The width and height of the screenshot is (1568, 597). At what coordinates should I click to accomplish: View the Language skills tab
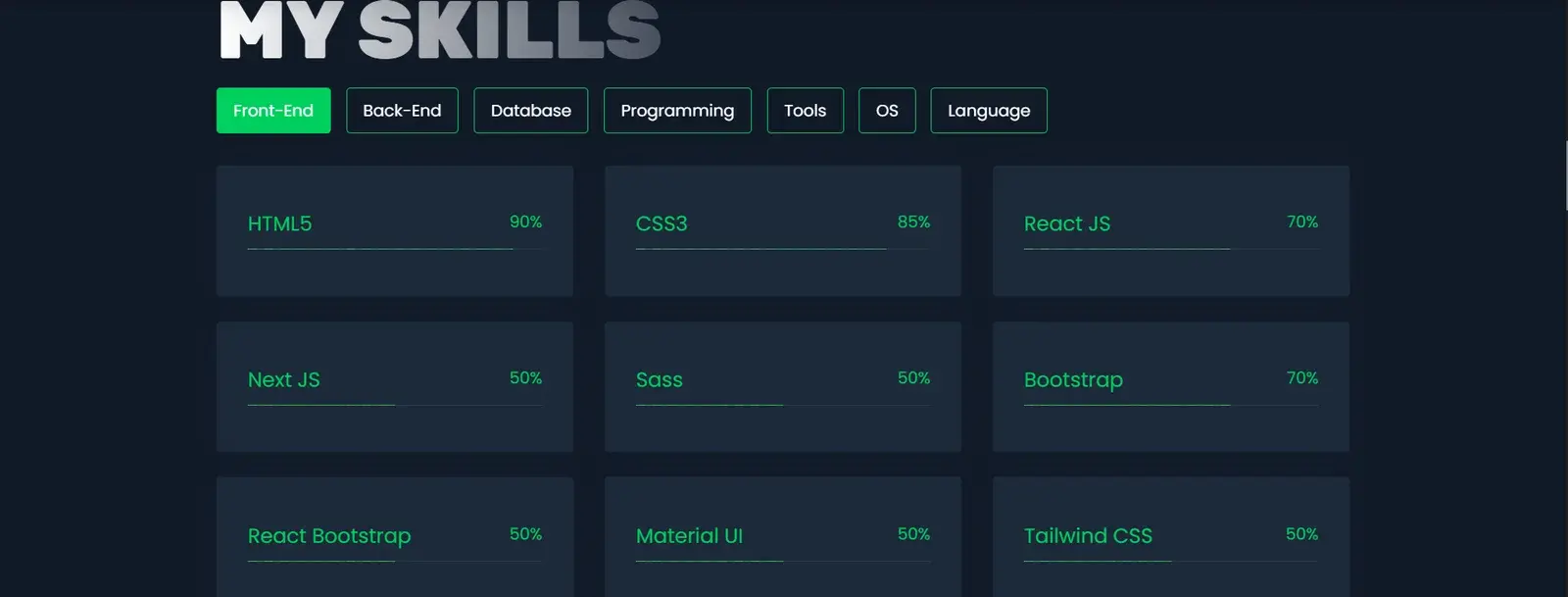[x=989, y=111]
